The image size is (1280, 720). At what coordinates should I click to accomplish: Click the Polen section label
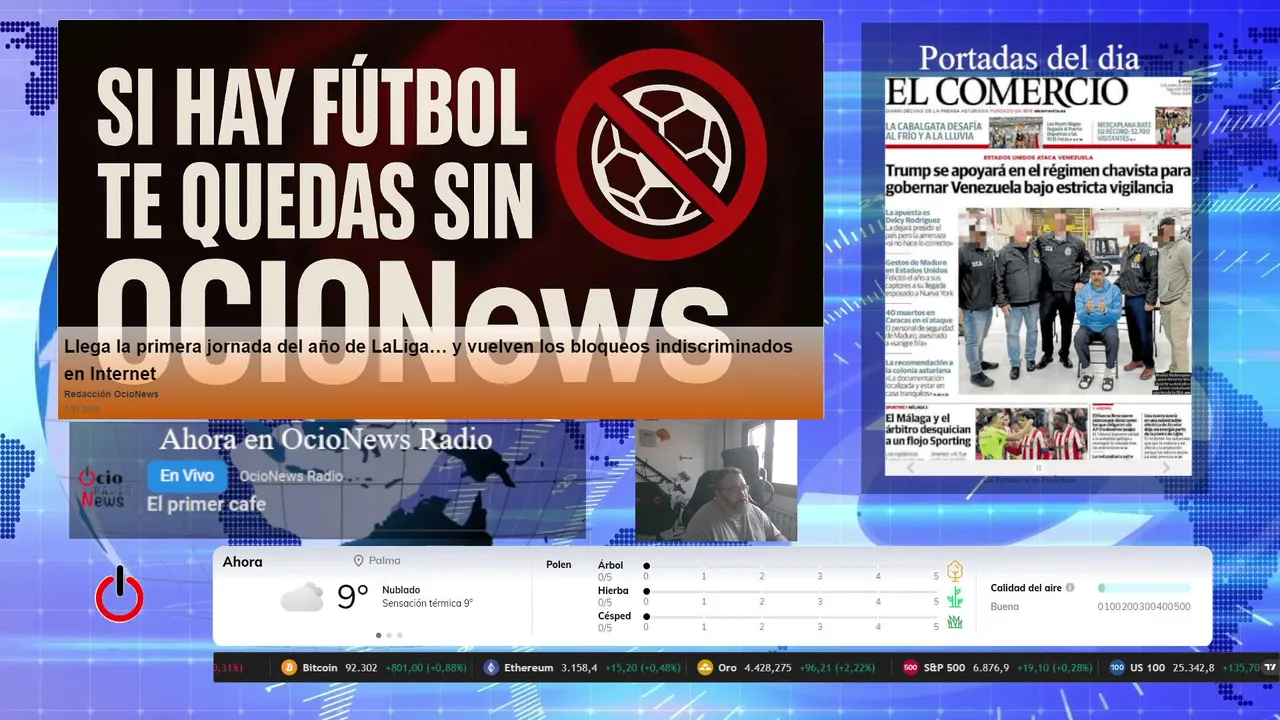tap(559, 565)
